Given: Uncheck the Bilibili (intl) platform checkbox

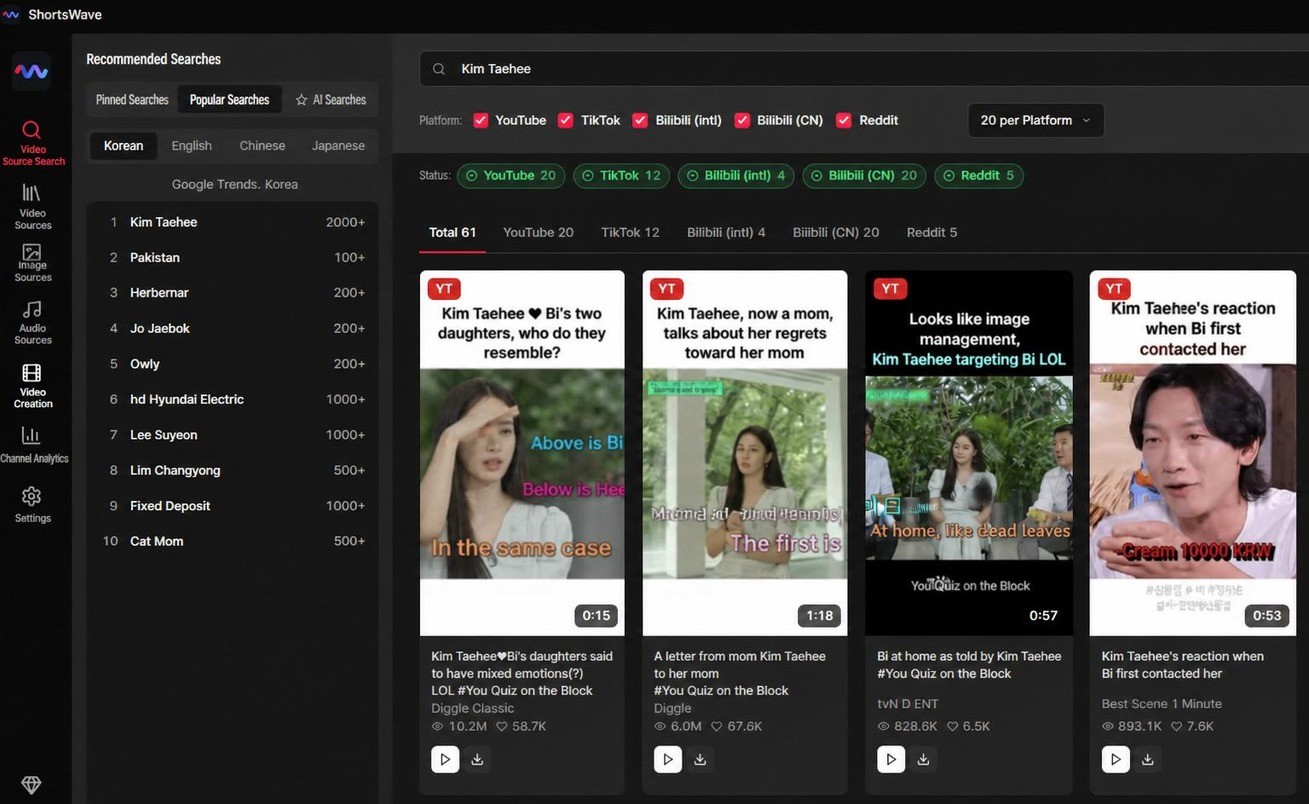Looking at the screenshot, I should pos(640,120).
